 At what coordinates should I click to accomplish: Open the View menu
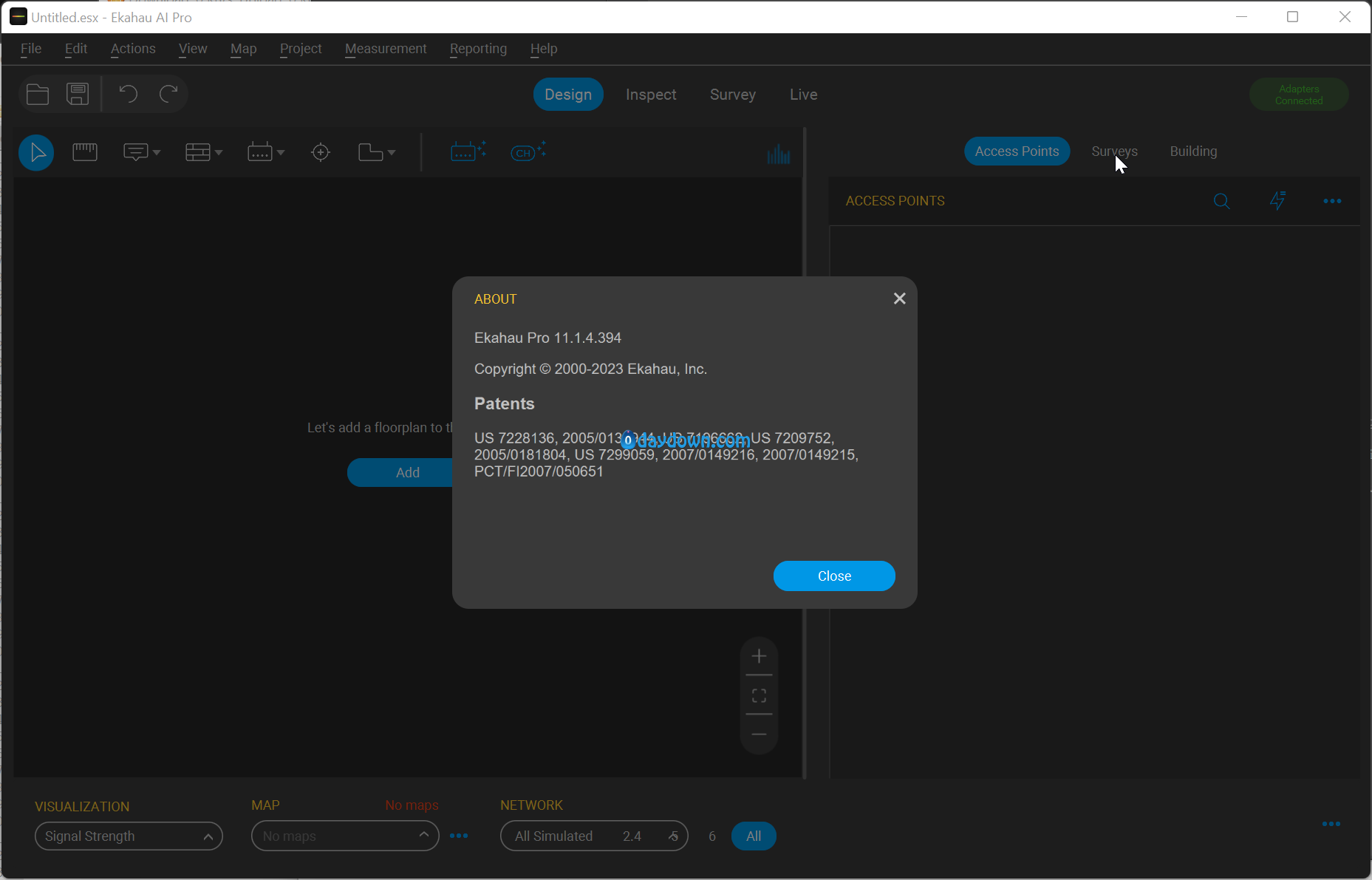click(193, 49)
